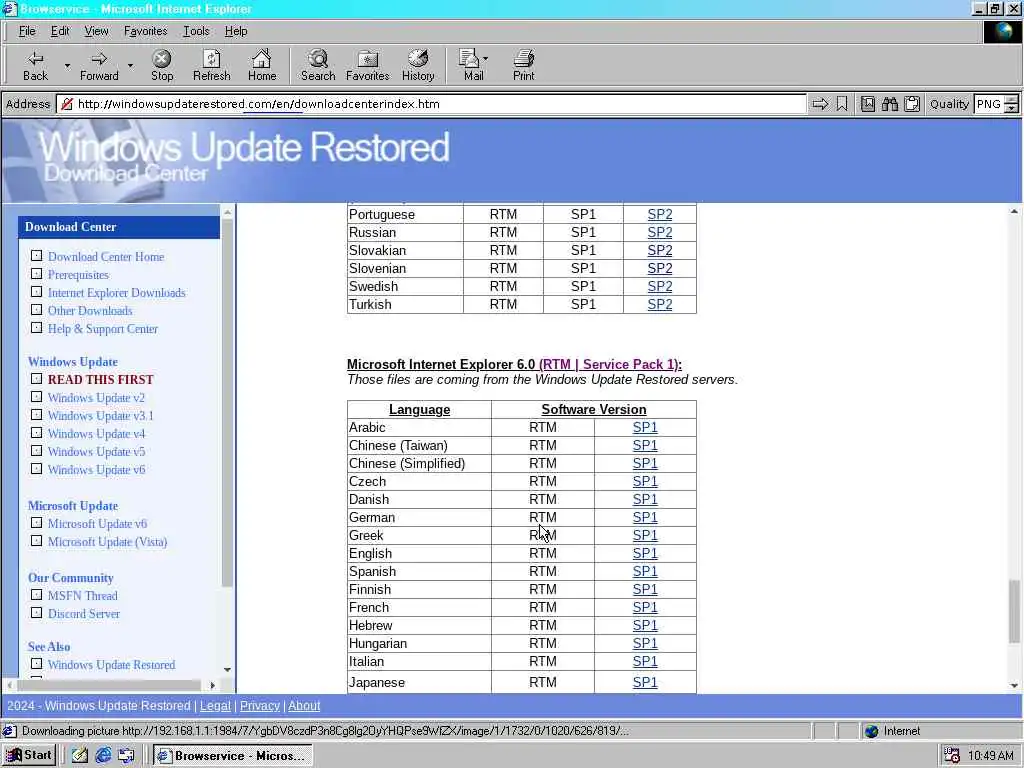Open the View menu
Screen dimensions: 1024x768
(96, 31)
